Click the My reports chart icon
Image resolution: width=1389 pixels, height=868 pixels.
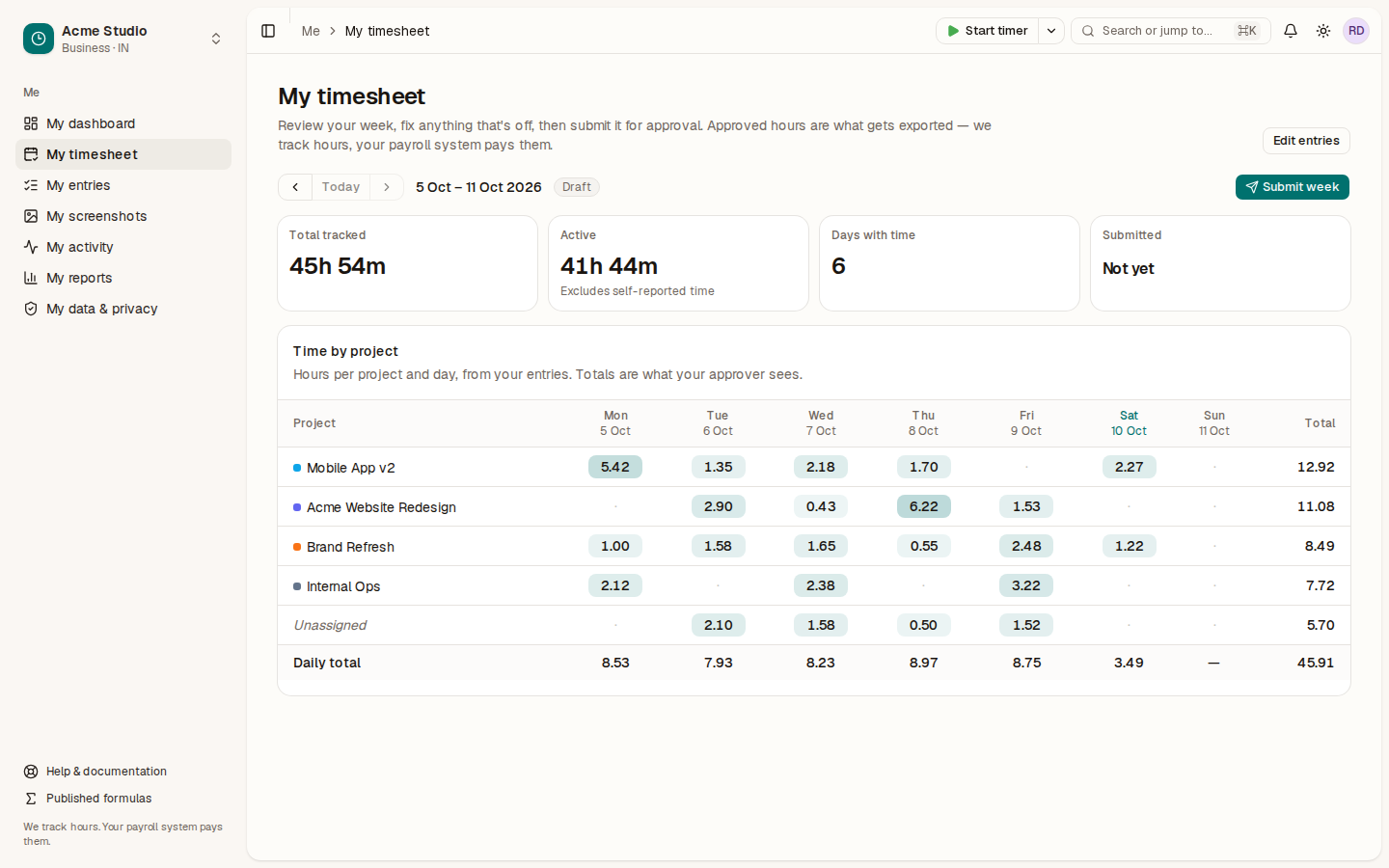coord(31,278)
